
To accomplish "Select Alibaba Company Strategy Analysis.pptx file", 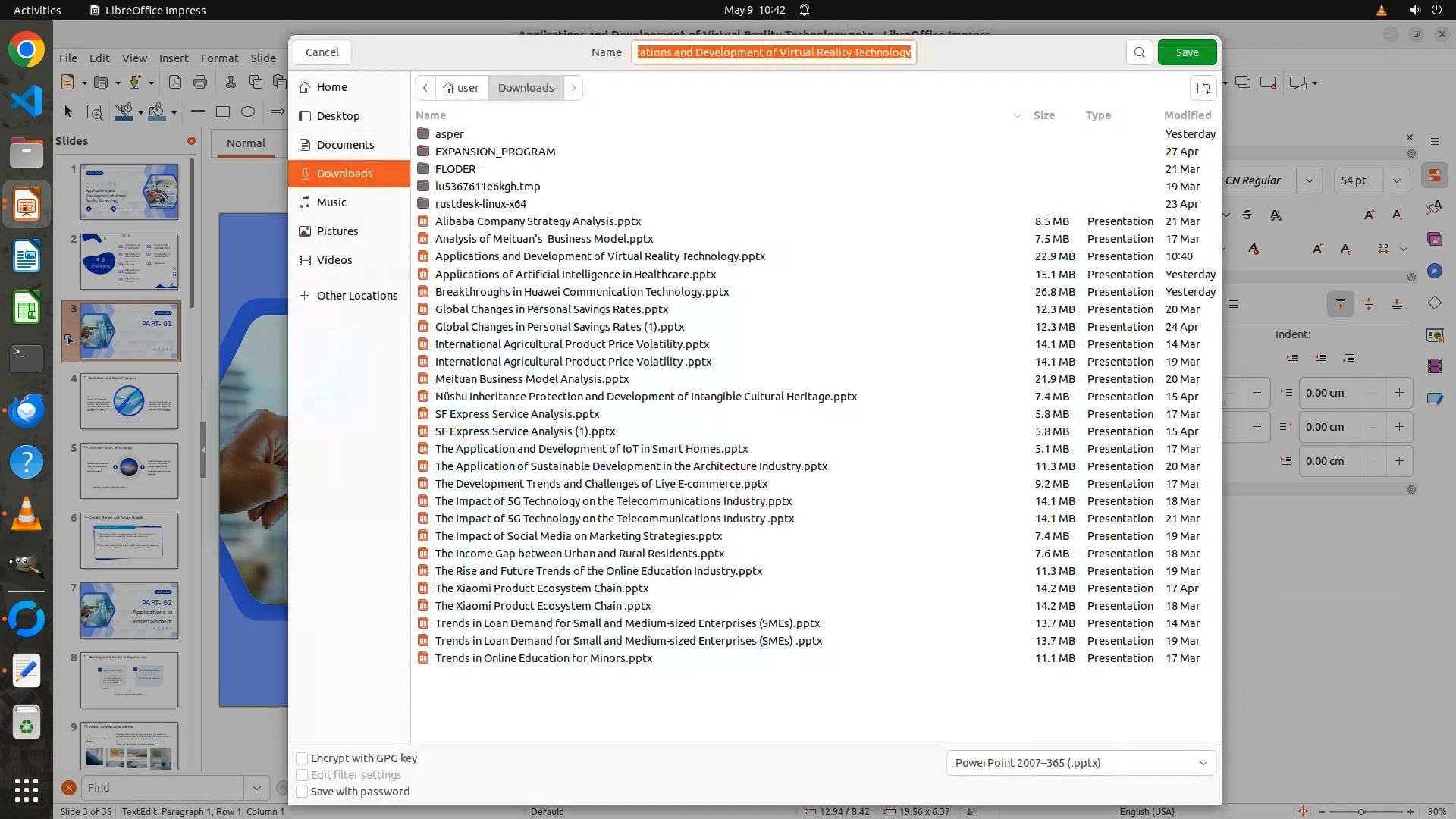I will click(538, 221).
